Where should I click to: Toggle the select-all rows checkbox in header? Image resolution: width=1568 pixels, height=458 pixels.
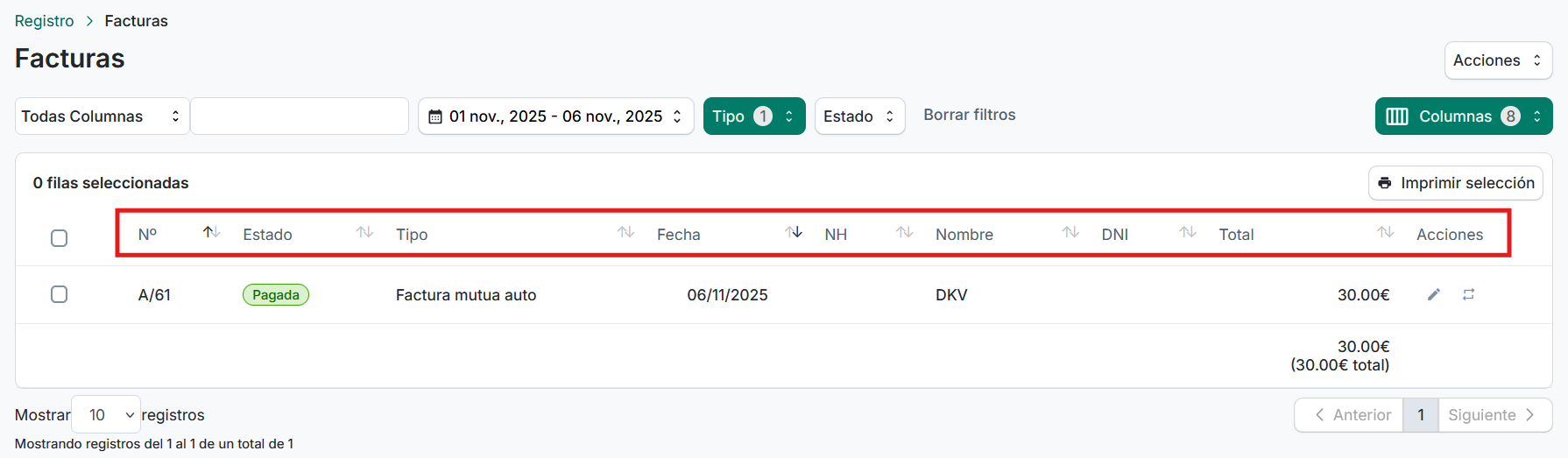(x=60, y=238)
